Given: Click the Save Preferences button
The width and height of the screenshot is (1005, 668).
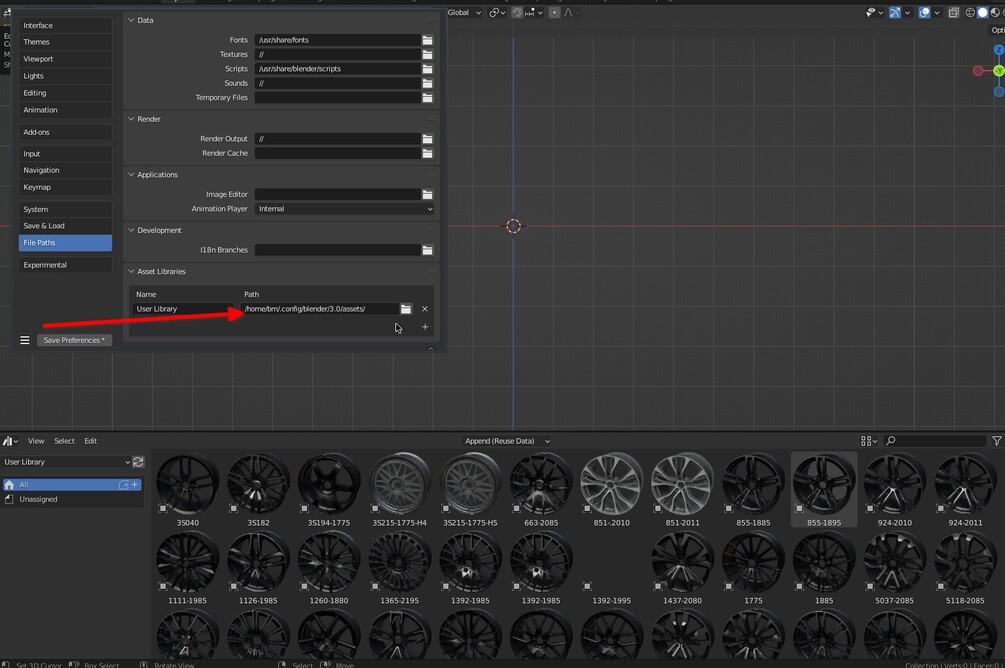Looking at the screenshot, I should [x=74, y=340].
